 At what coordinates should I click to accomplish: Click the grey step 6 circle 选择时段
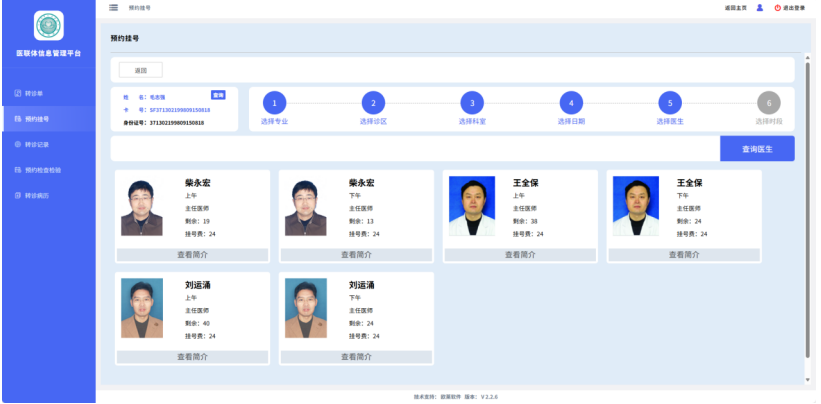point(768,102)
